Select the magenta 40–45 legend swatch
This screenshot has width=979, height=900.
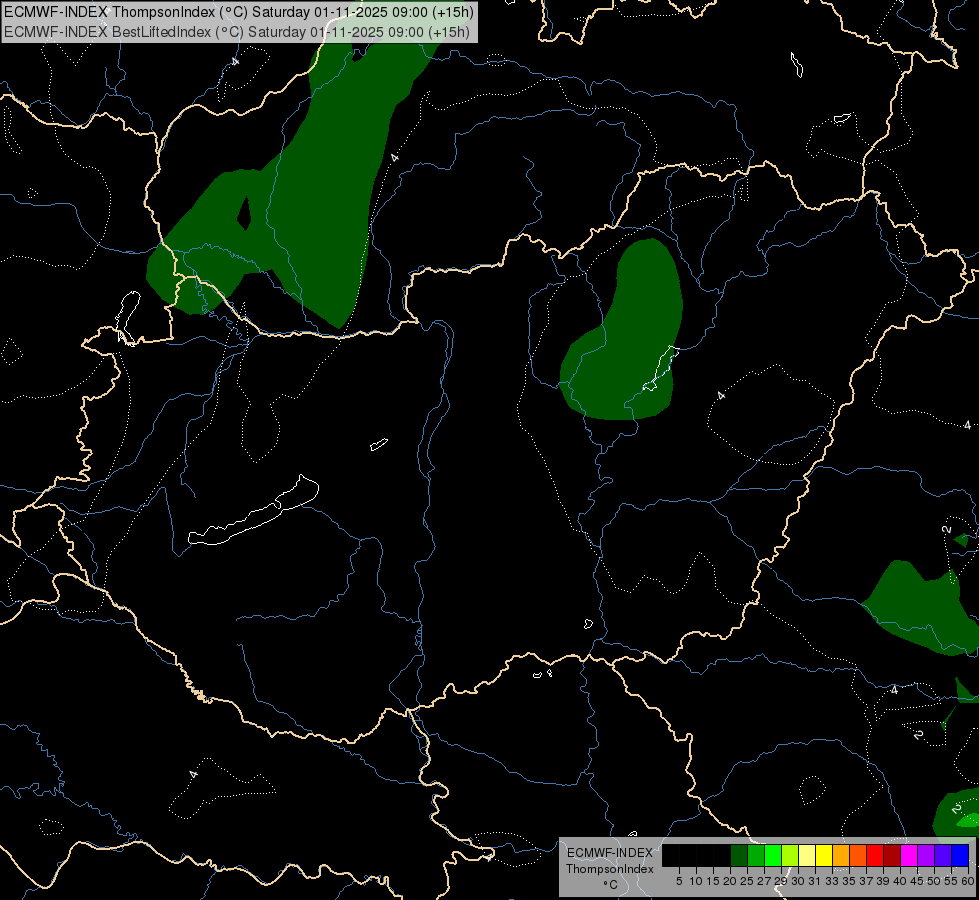pos(909,856)
